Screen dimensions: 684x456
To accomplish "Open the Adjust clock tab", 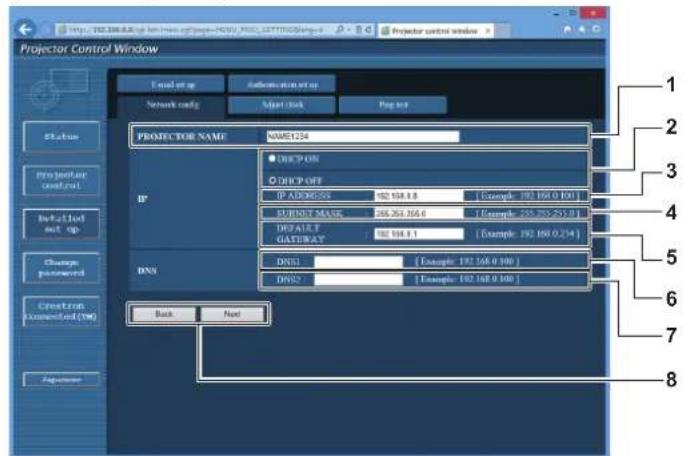I will pos(282,105).
